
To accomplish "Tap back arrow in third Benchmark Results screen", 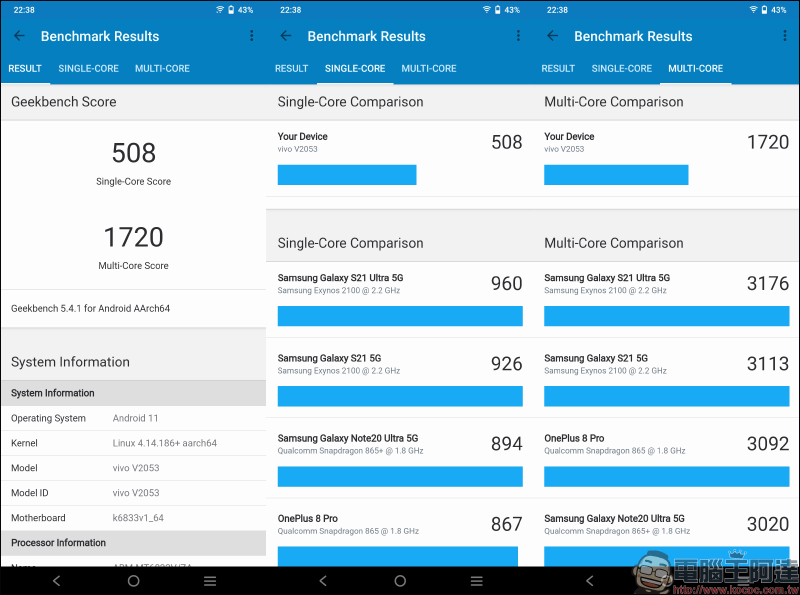I will (x=553, y=36).
